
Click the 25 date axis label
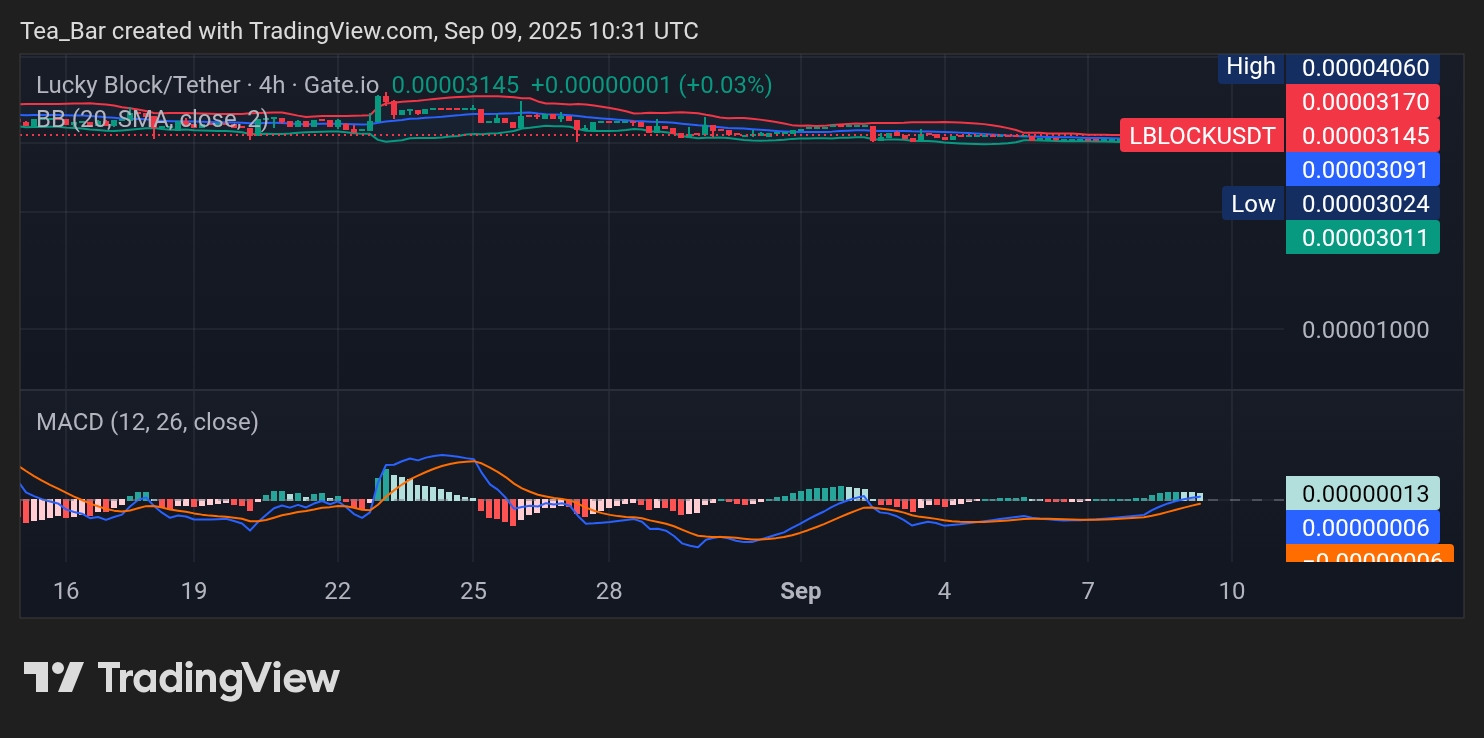pos(474,591)
